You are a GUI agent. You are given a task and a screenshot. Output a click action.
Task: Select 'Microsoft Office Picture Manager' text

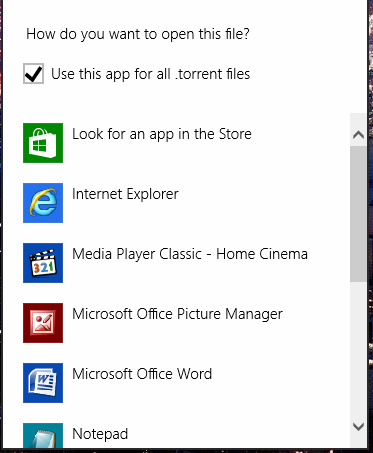[x=177, y=314]
